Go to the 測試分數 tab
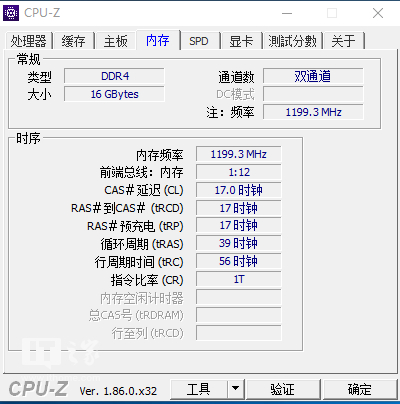Screen dimensions: 400x404 (x=292, y=41)
